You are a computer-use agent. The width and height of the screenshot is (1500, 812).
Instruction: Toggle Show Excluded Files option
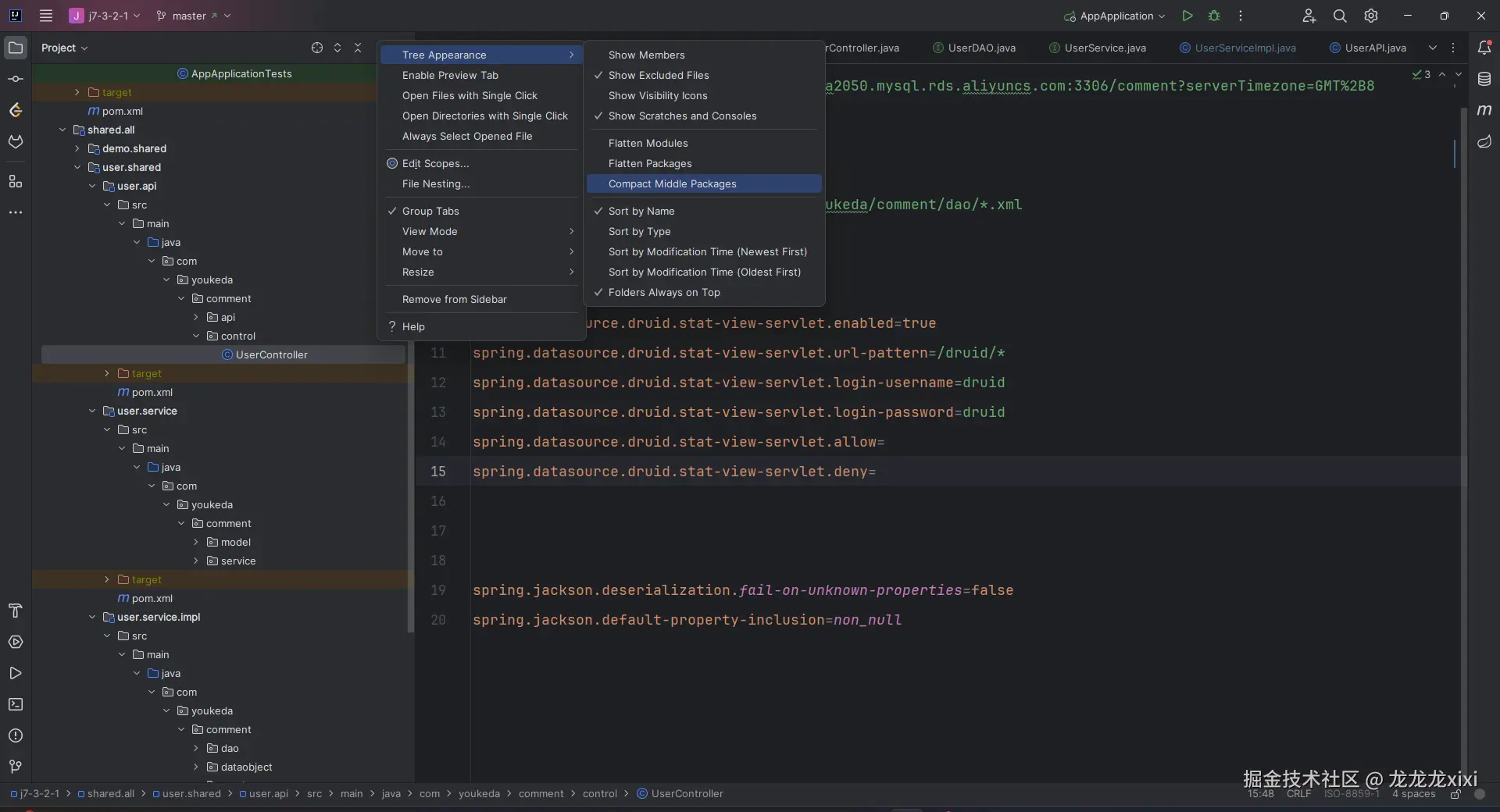tap(659, 76)
